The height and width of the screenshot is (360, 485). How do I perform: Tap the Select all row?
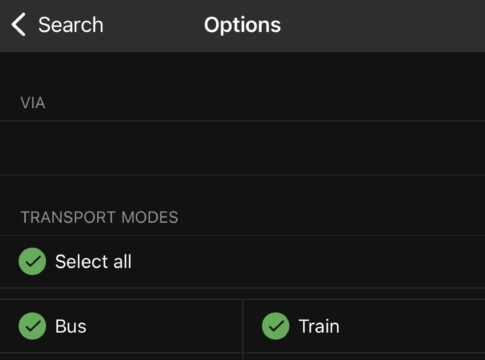(242, 261)
